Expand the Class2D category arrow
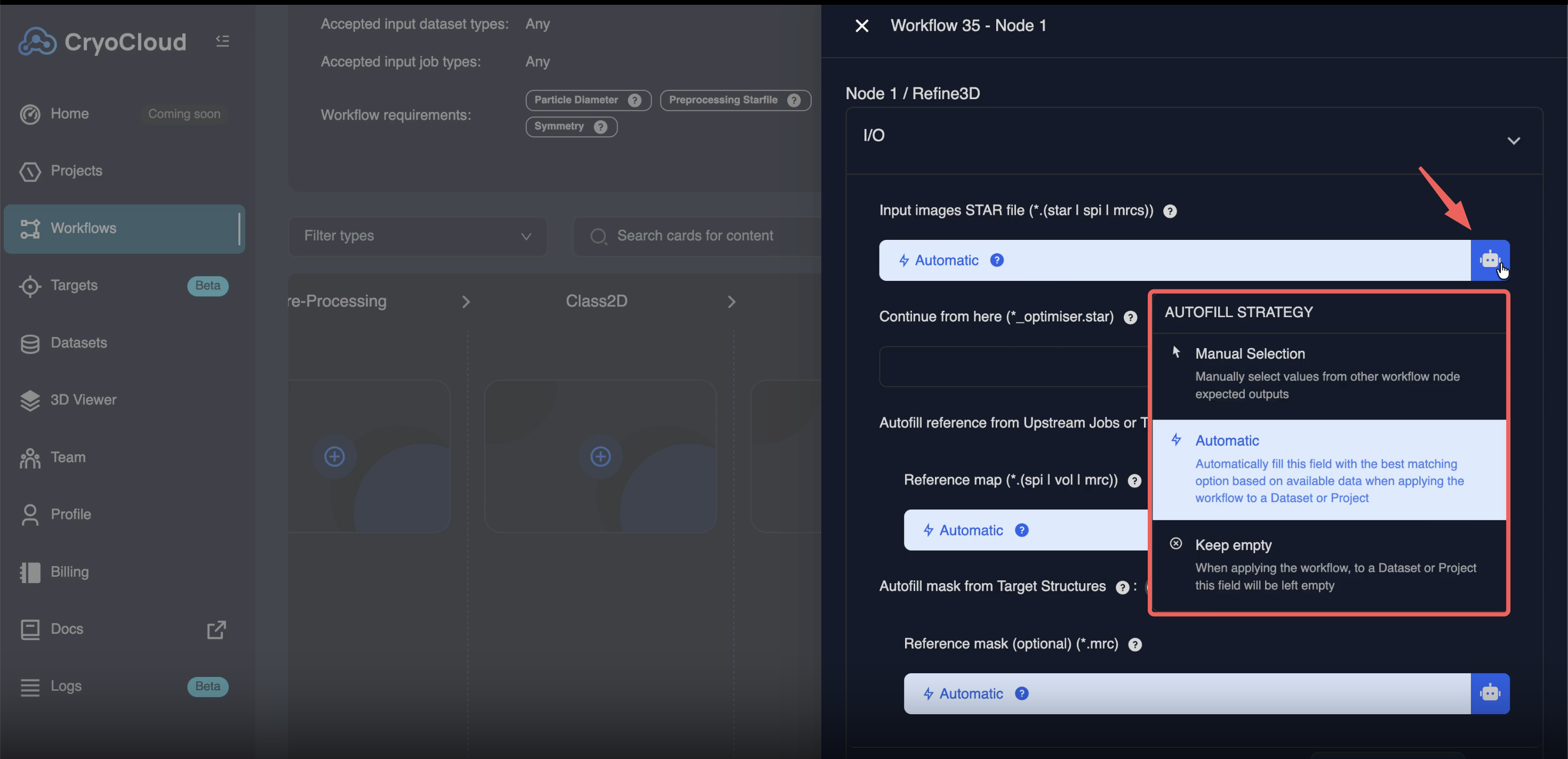1568x759 pixels. coord(732,302)
